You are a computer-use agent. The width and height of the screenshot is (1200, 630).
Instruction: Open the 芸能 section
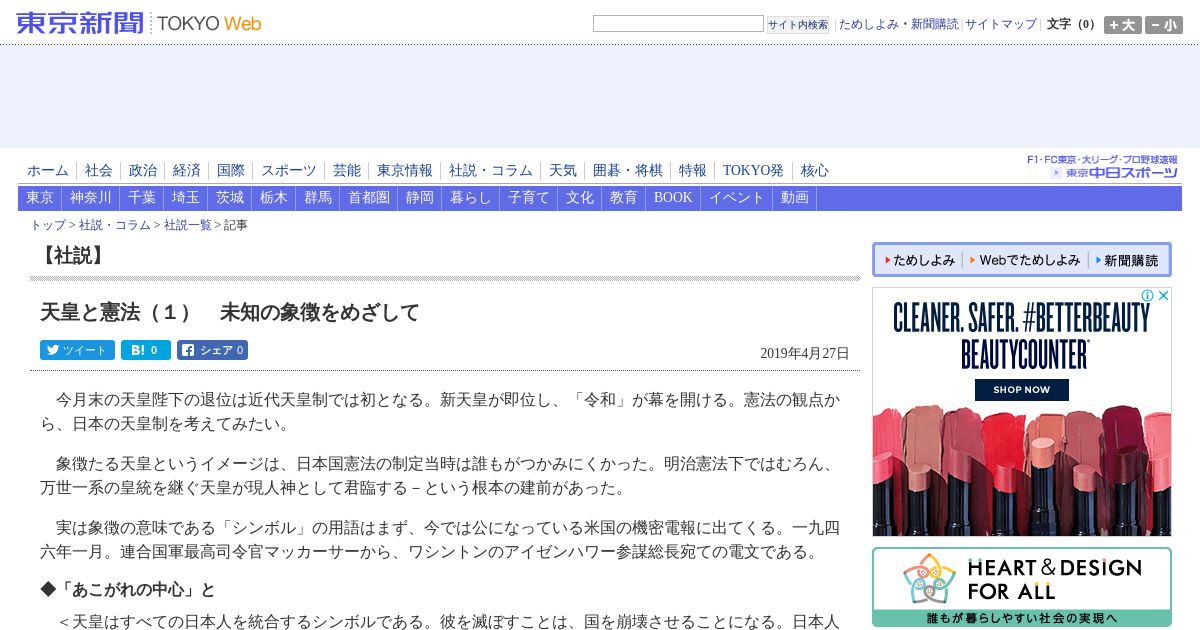(x=347, y=171)
